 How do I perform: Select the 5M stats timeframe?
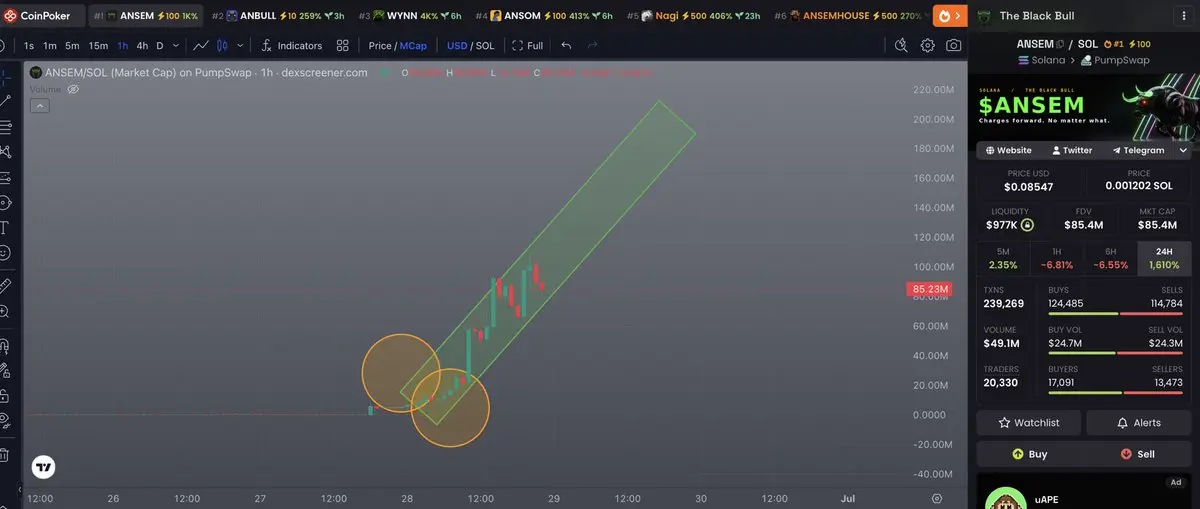1003,258
